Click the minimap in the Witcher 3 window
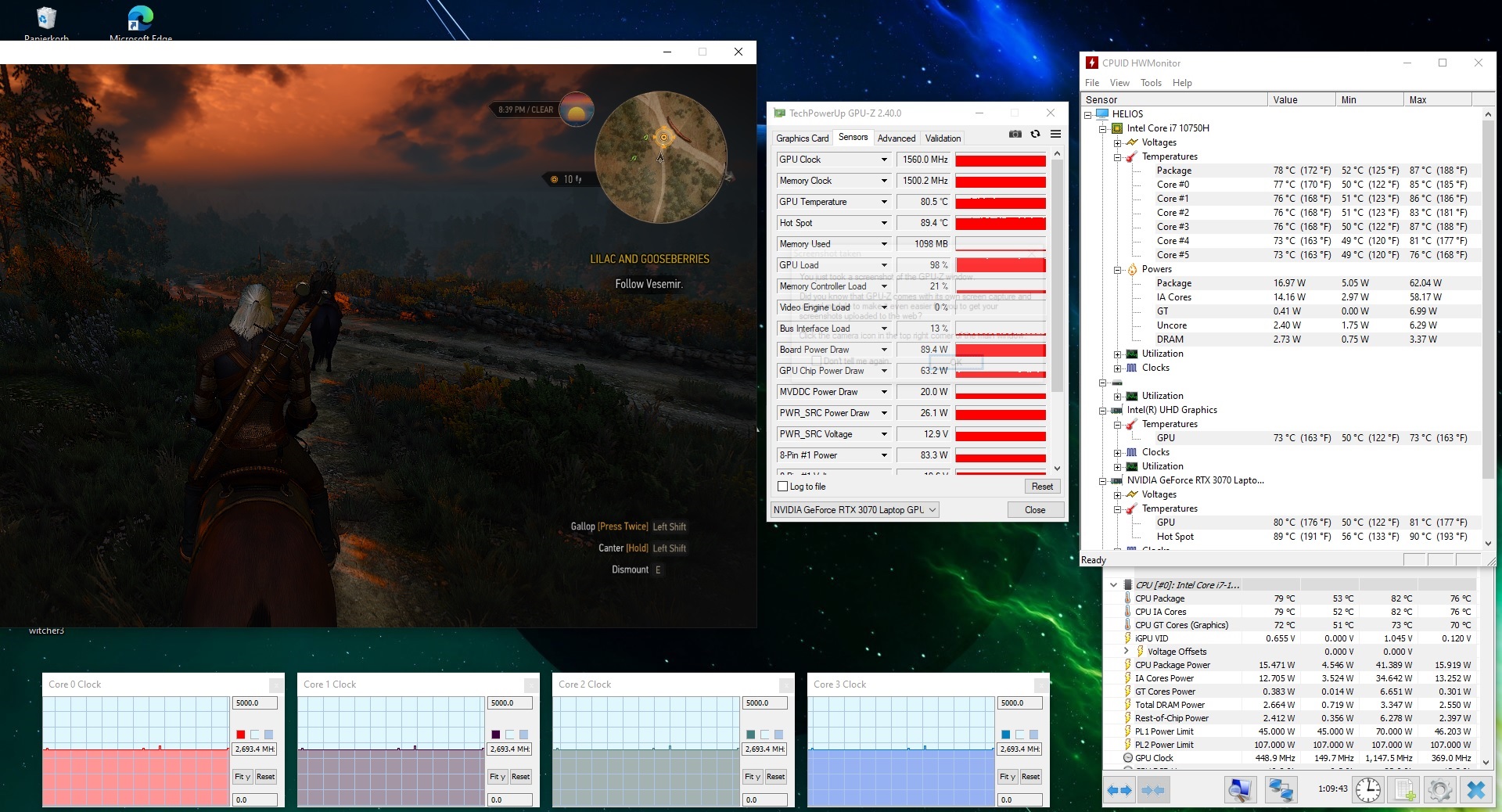The height and width of the screenshot is (812, 1502). (661, 156)
